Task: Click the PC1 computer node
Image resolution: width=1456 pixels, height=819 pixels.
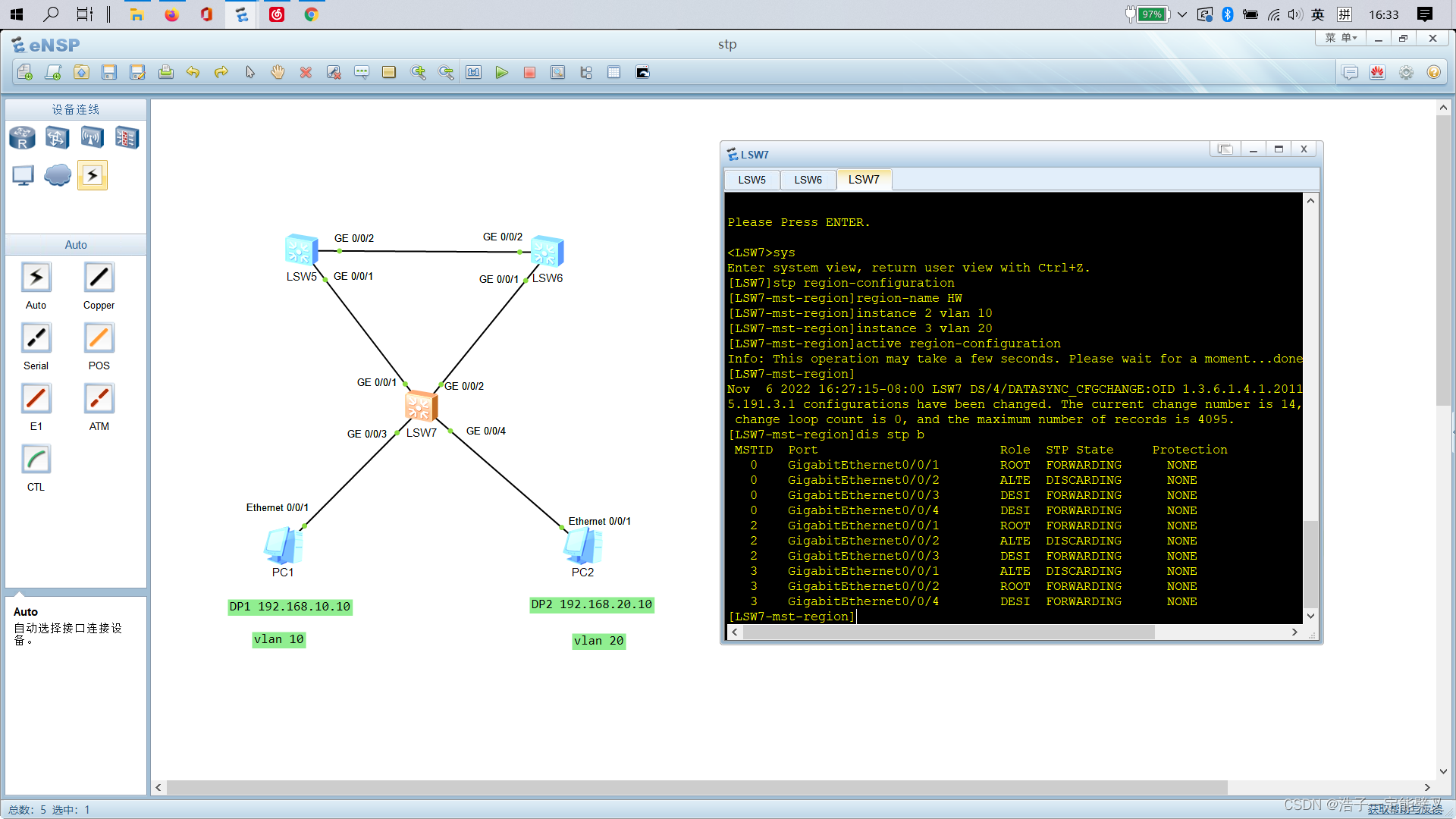Action: pos(283,545)
